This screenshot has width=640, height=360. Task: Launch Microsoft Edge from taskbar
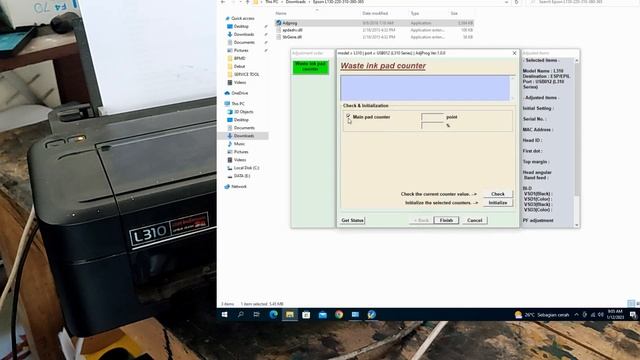pyautogui.click(x=273, y=315)
